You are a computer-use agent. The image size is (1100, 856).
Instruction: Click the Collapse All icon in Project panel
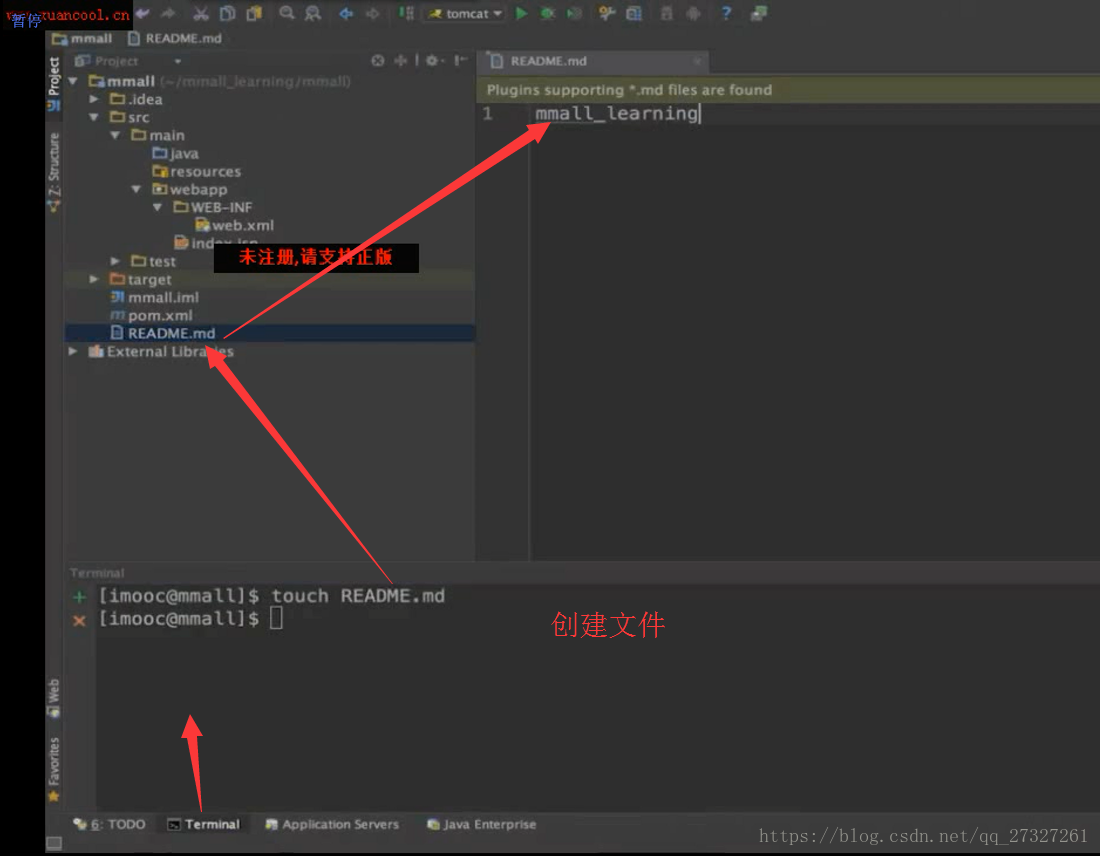[x=401, y=60]
